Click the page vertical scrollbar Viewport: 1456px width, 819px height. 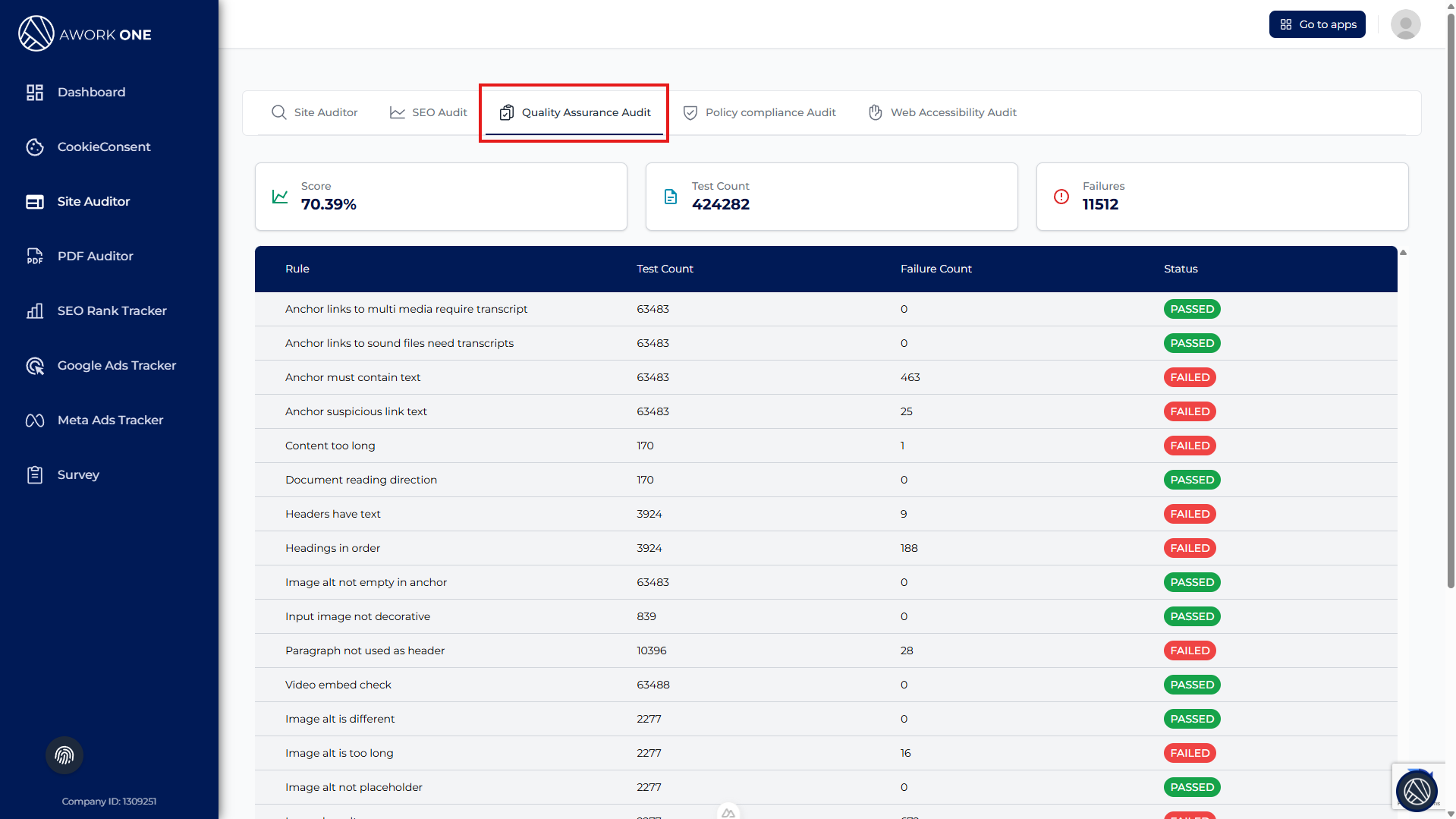point(1451,304)
